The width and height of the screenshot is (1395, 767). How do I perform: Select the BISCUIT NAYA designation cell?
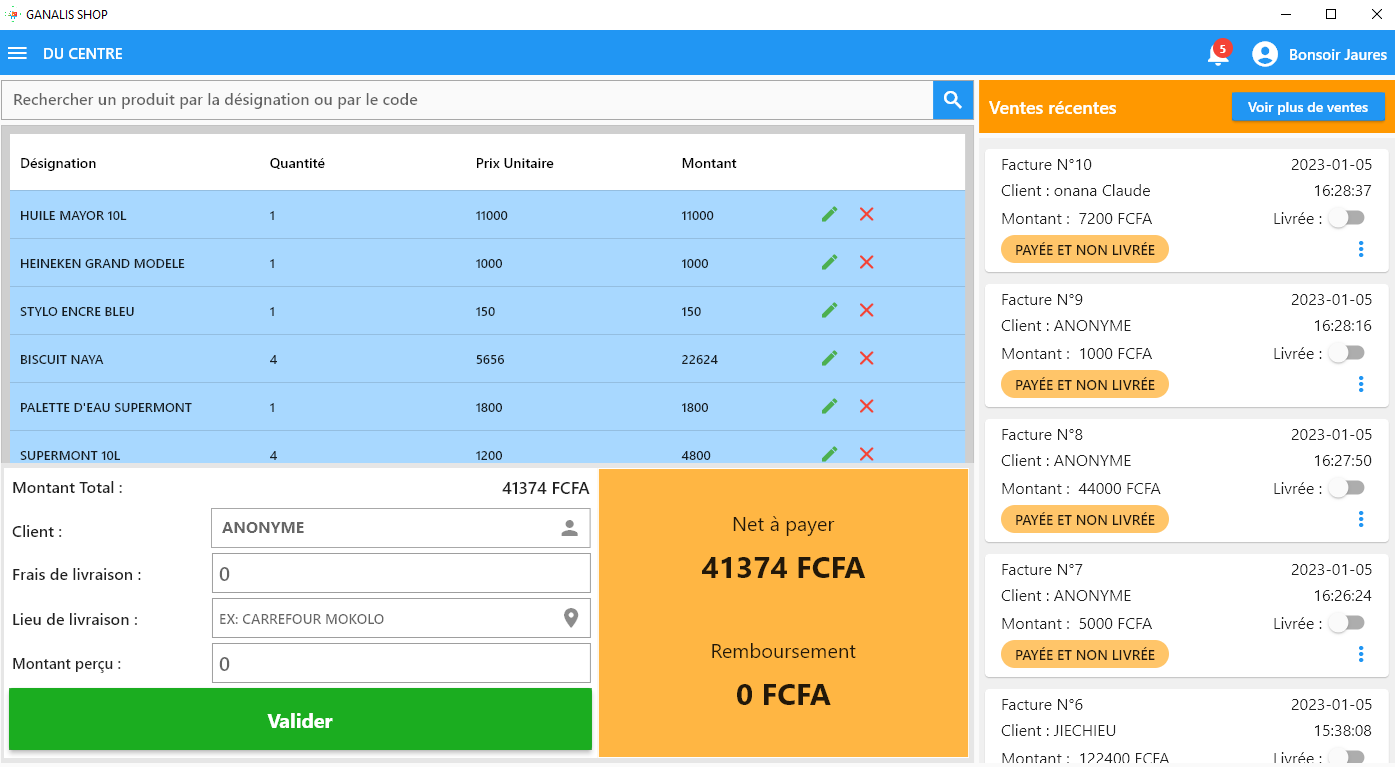(x=61, y=359)
